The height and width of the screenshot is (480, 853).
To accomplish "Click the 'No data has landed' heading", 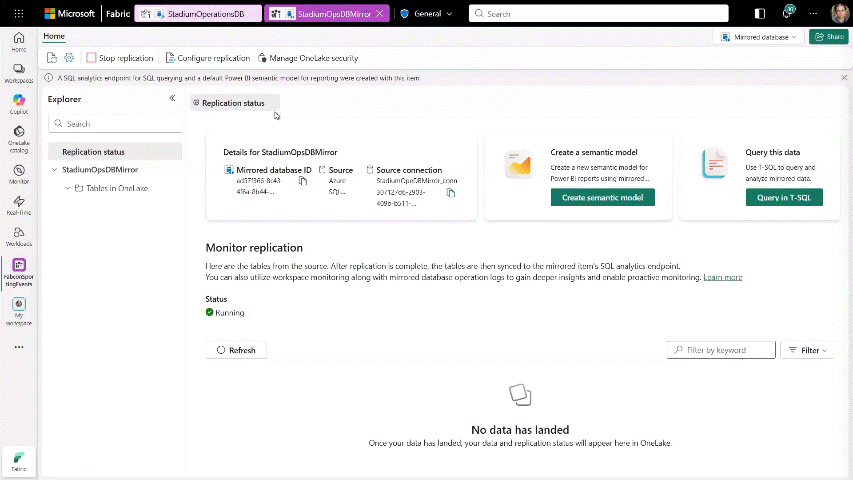I will [x=520, y=430].
